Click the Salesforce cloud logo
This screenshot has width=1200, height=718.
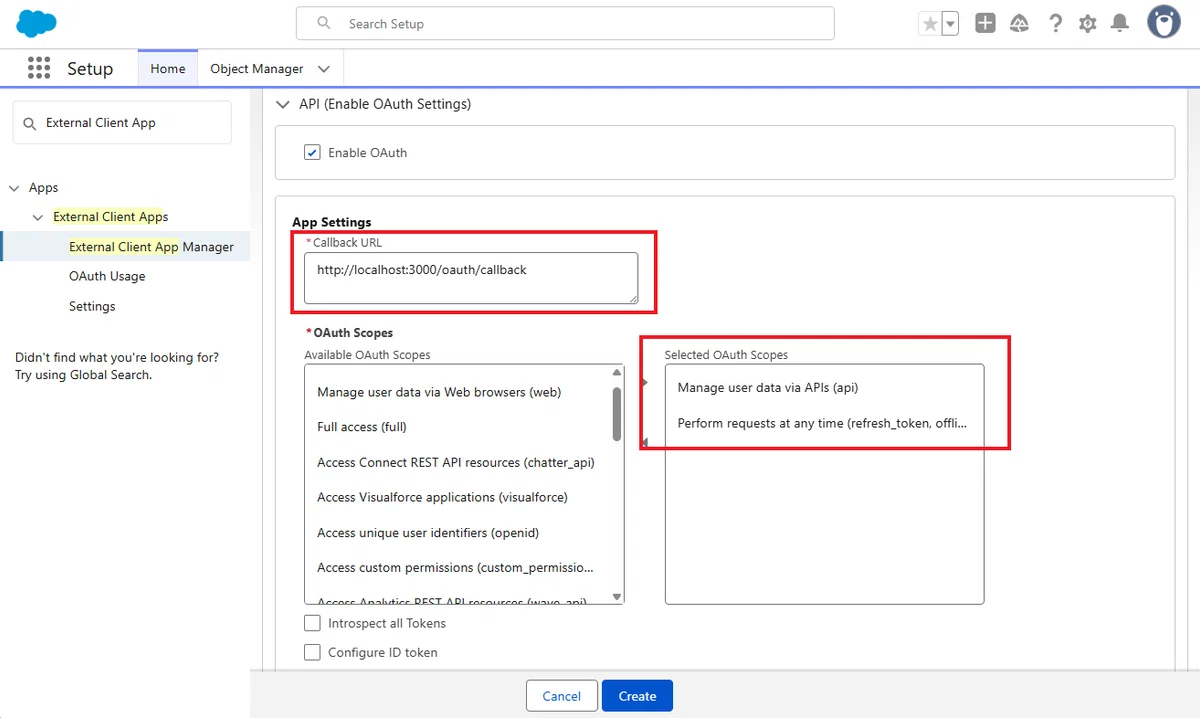click(x=37, y=23)
